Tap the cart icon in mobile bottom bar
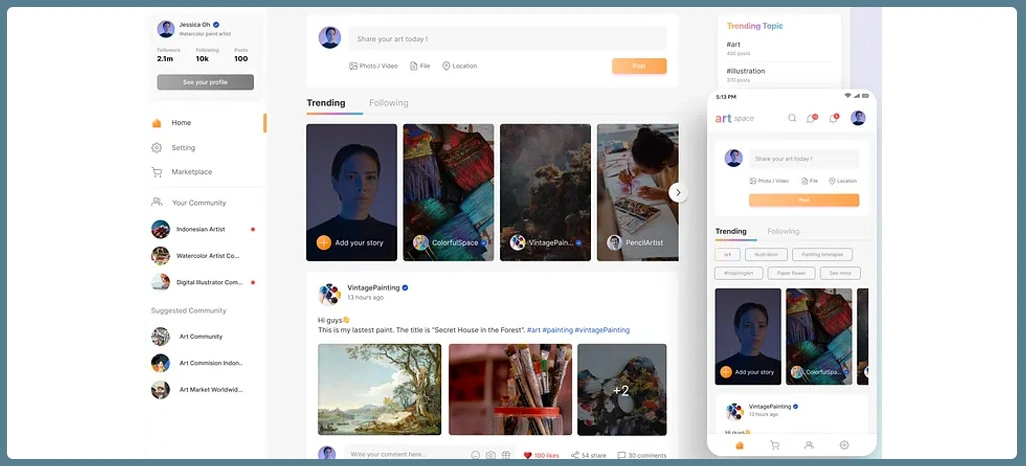The height and width of the screenshot is (466, 1026). click(x=774, y=445)
